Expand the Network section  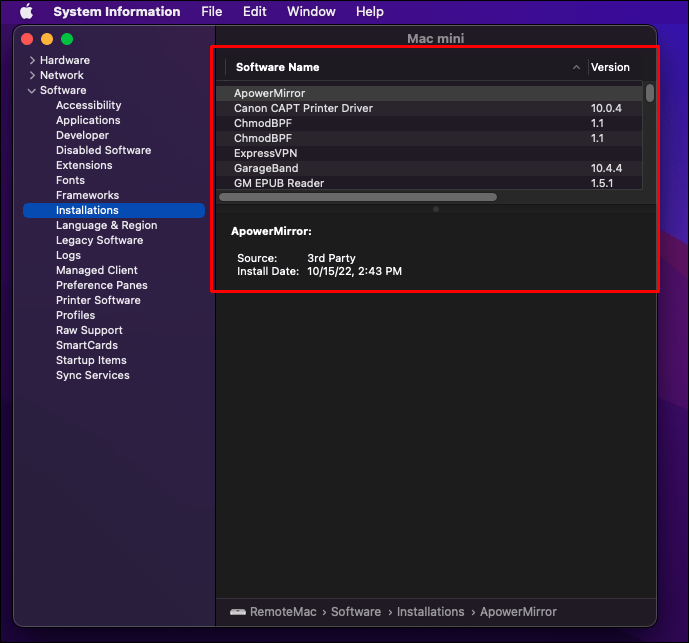[32, 75]
